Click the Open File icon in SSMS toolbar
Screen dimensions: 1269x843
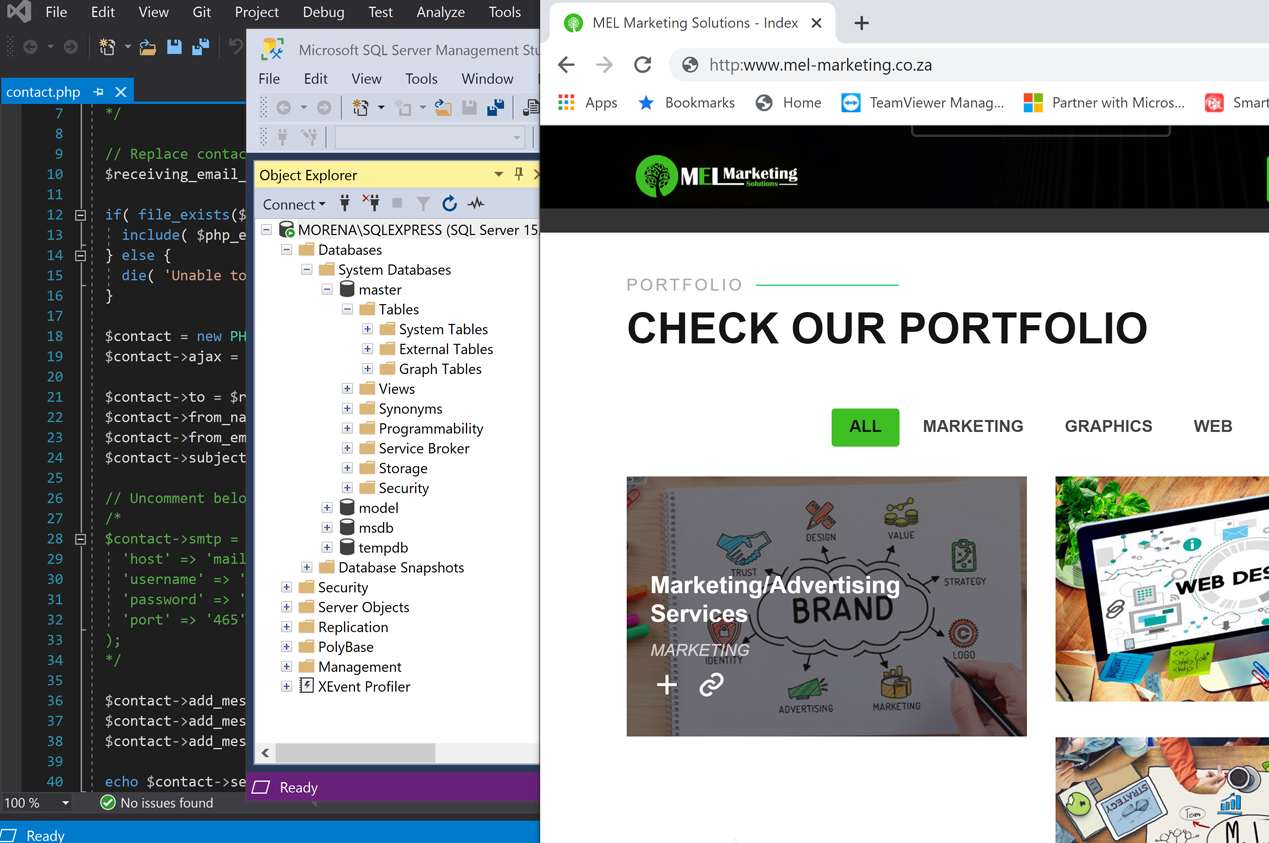[x=442, y=108]
